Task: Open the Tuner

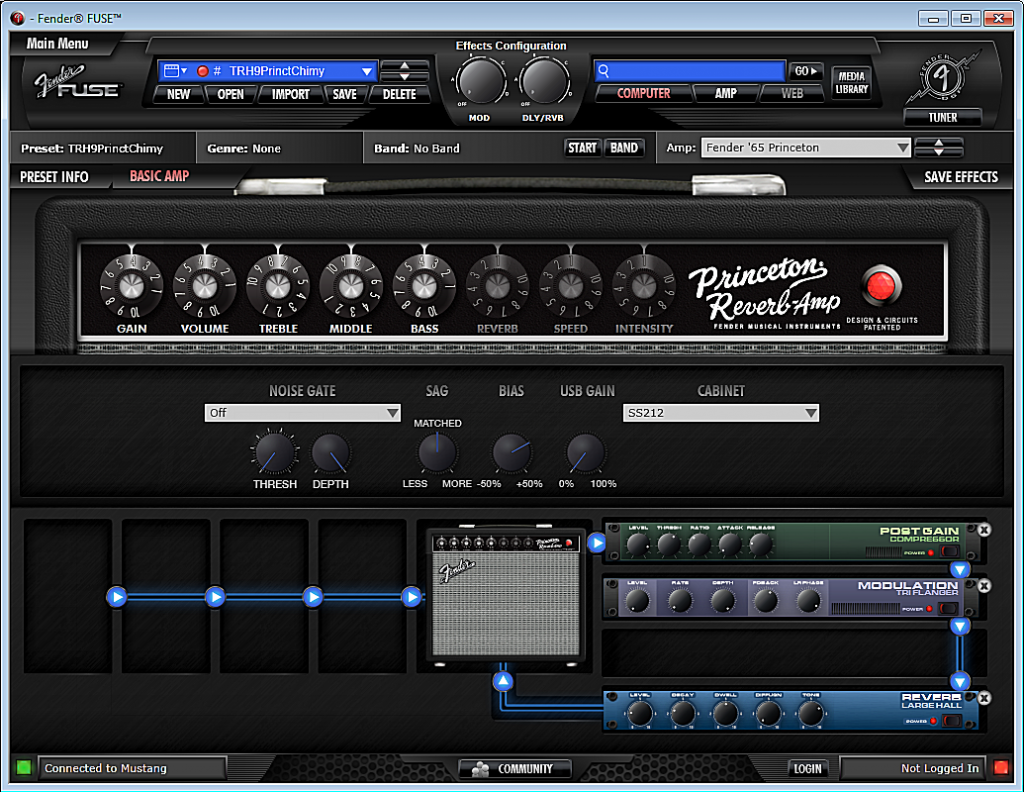Action: tap(942, 117)
